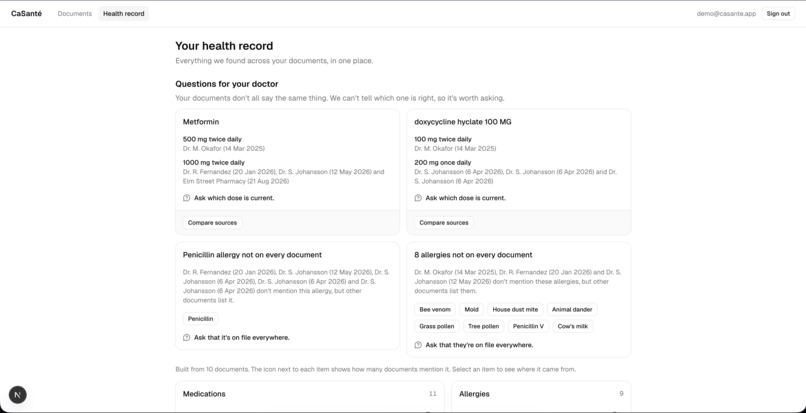806x413 pixels.
Task: Compare sources for doxycycline hyclate
Action: (x=444, y=223)
